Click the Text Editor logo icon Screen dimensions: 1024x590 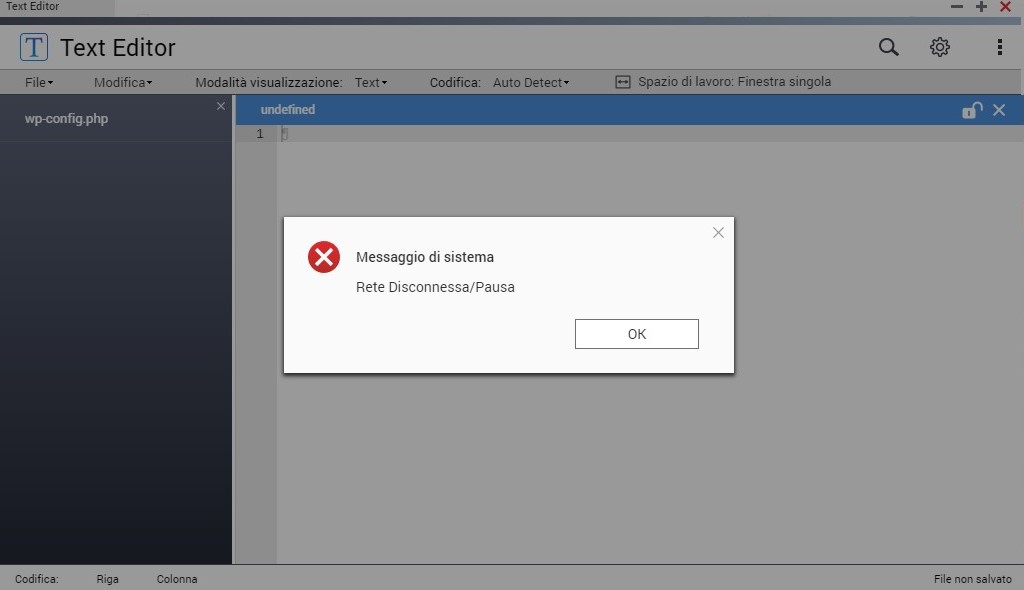pos(34,47)
